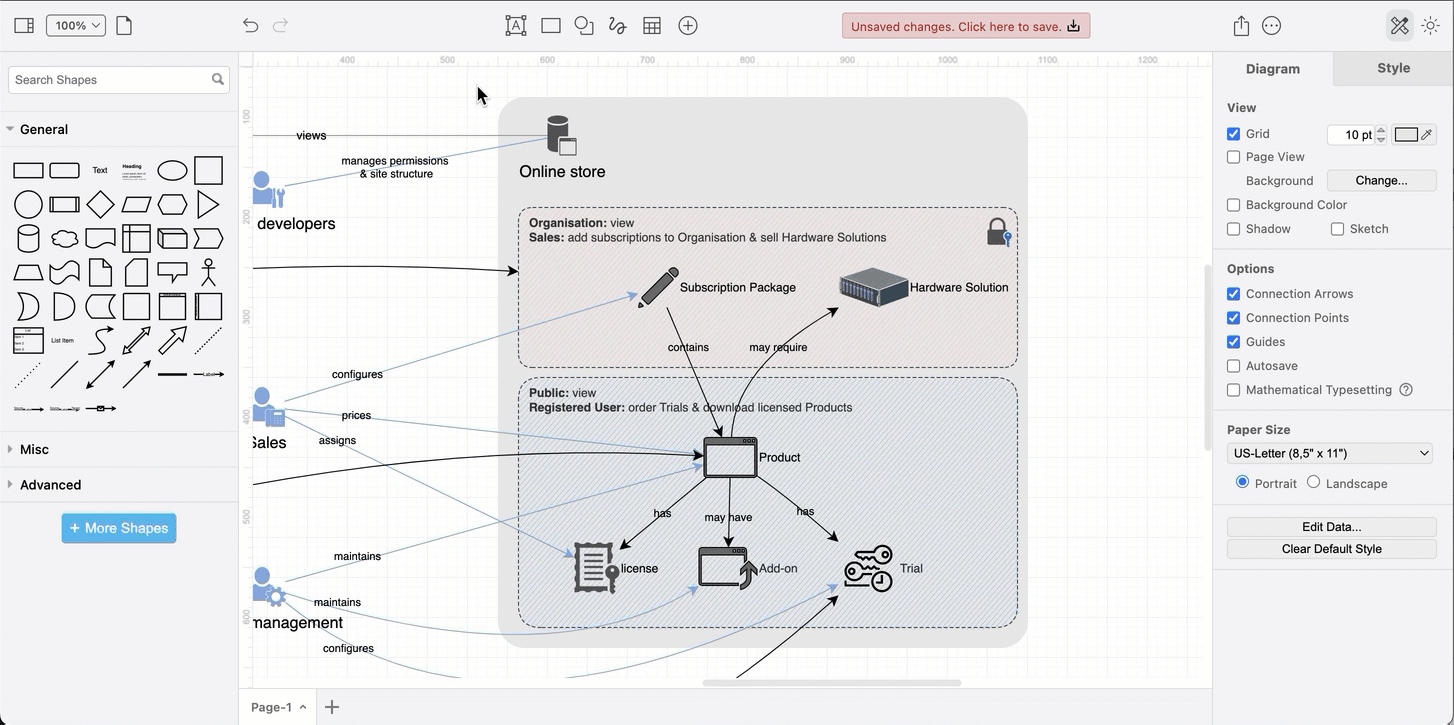Open the zoom level dropdown
The width and height of the screenshot is (1454, 725).
pos(75,25)
